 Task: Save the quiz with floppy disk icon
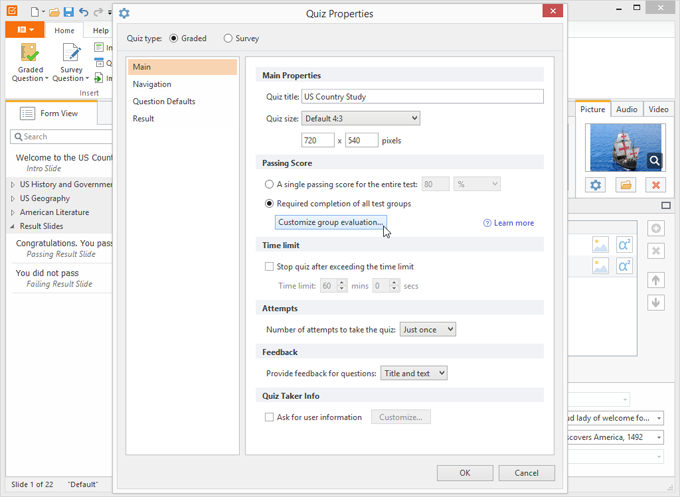click(69, 12)
